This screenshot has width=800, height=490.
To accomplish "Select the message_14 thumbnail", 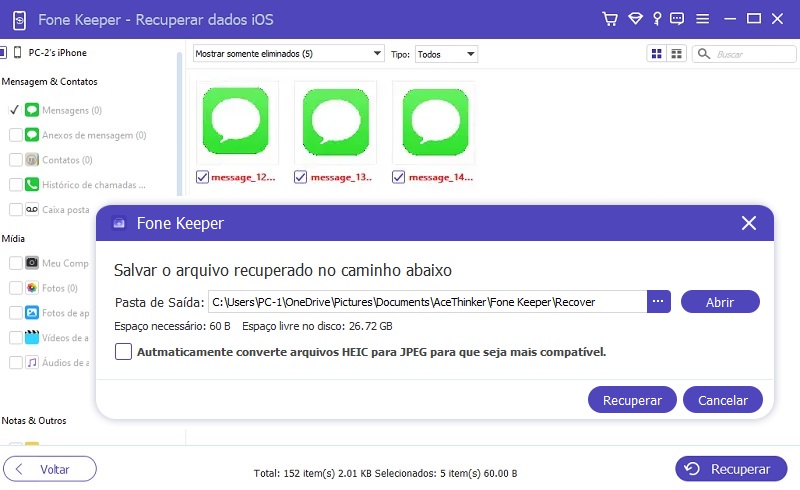I will (435, 121).
